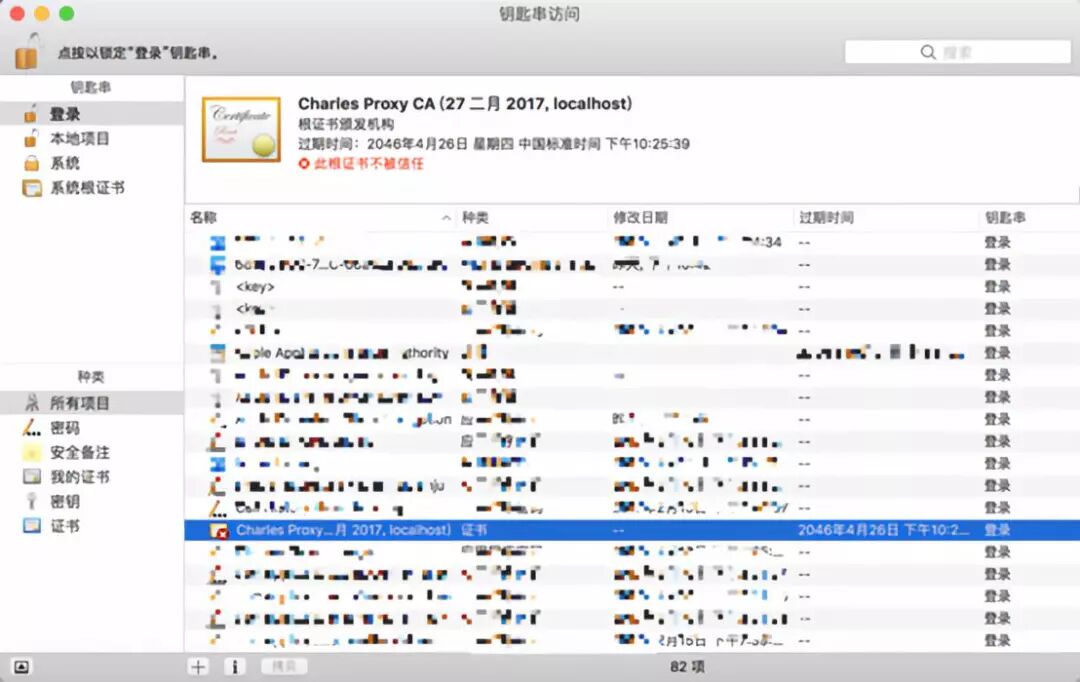Select the Apple Application Authority row
Image resolution: width=1080 pixels, height=682 pixels.
click(632, 353)
